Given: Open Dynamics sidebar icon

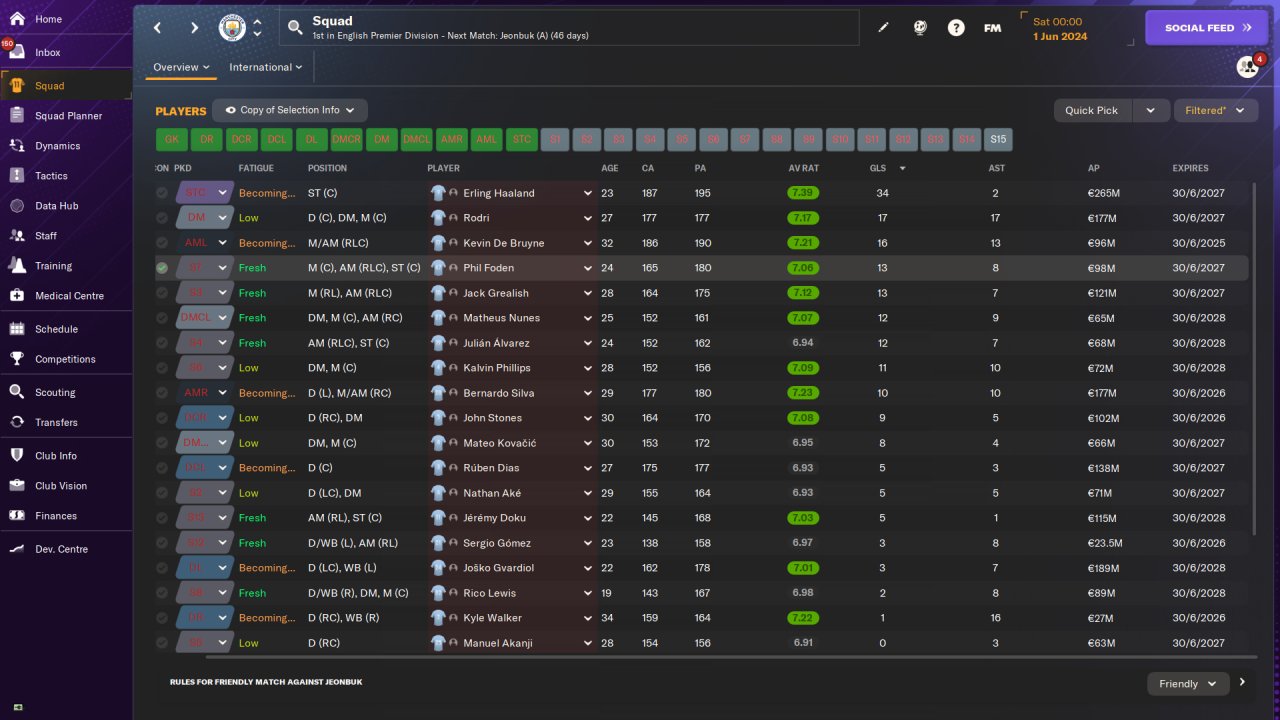Looking at the screenshot, I should [17, 146].
